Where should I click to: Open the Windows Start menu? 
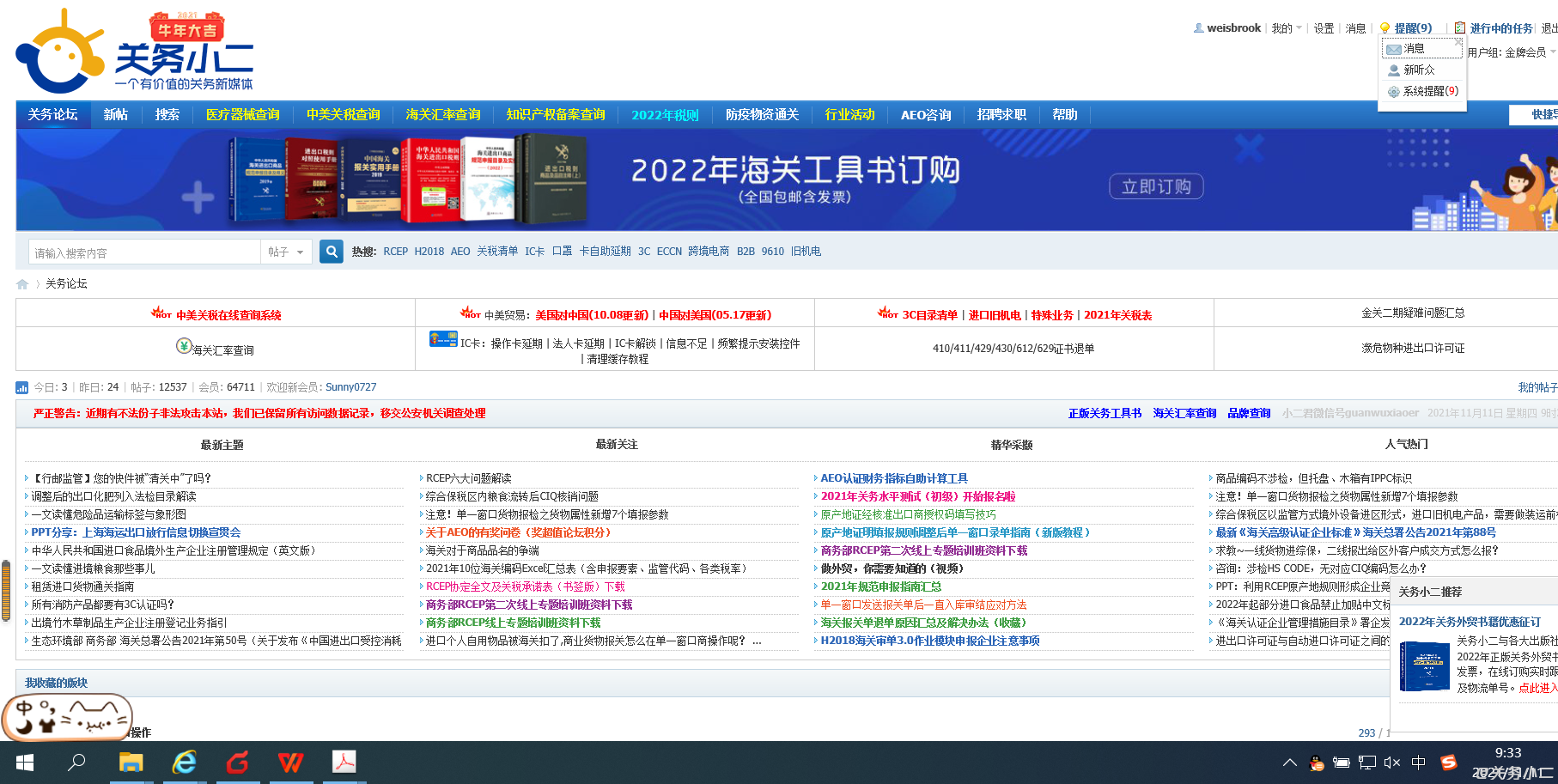click(x=25, y=763)
